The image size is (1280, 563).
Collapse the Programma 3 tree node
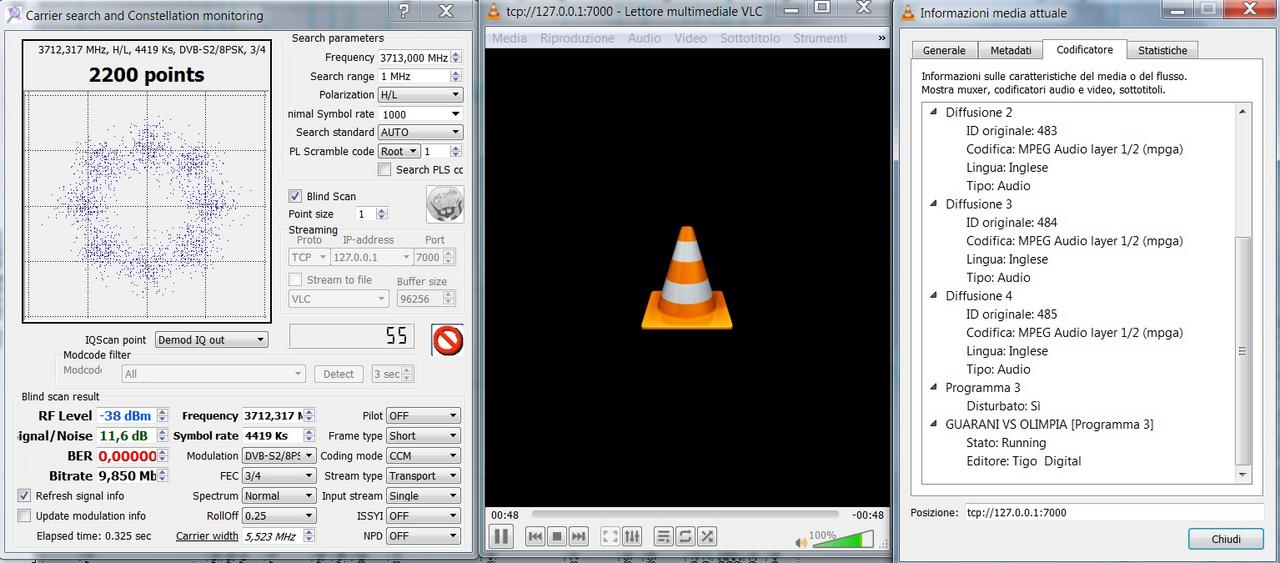(x=934, y=389)
